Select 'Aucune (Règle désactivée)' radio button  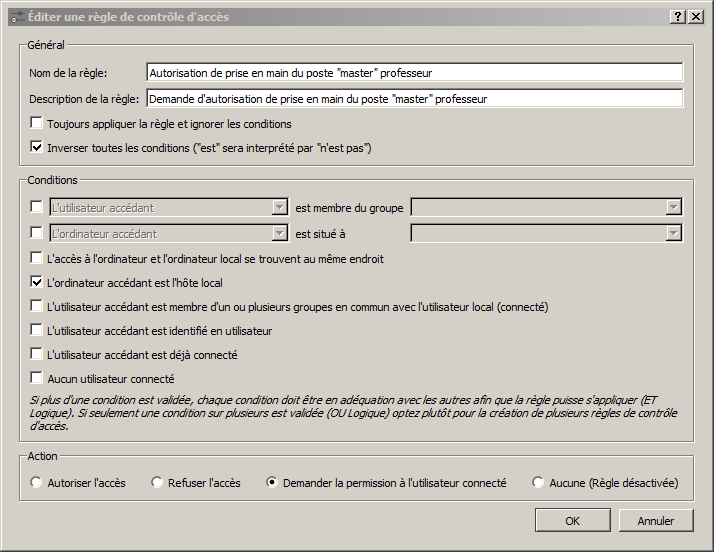pyautogui.click(x=538, y=482)
